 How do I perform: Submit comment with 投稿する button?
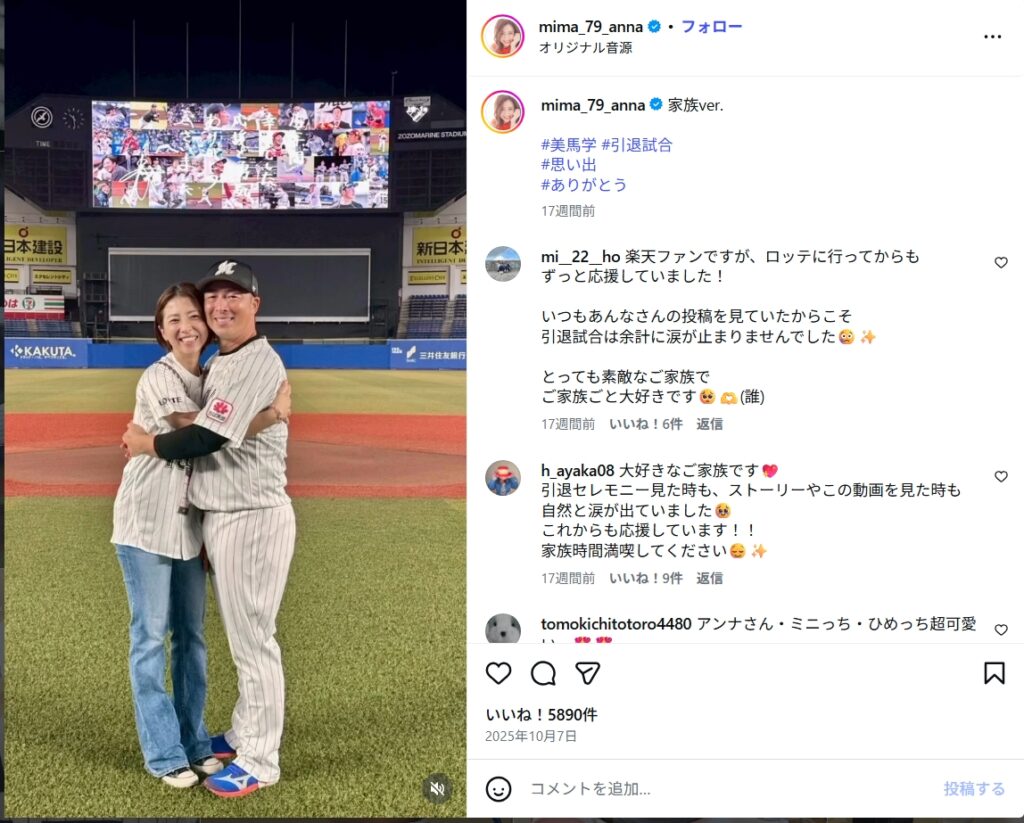974,789
